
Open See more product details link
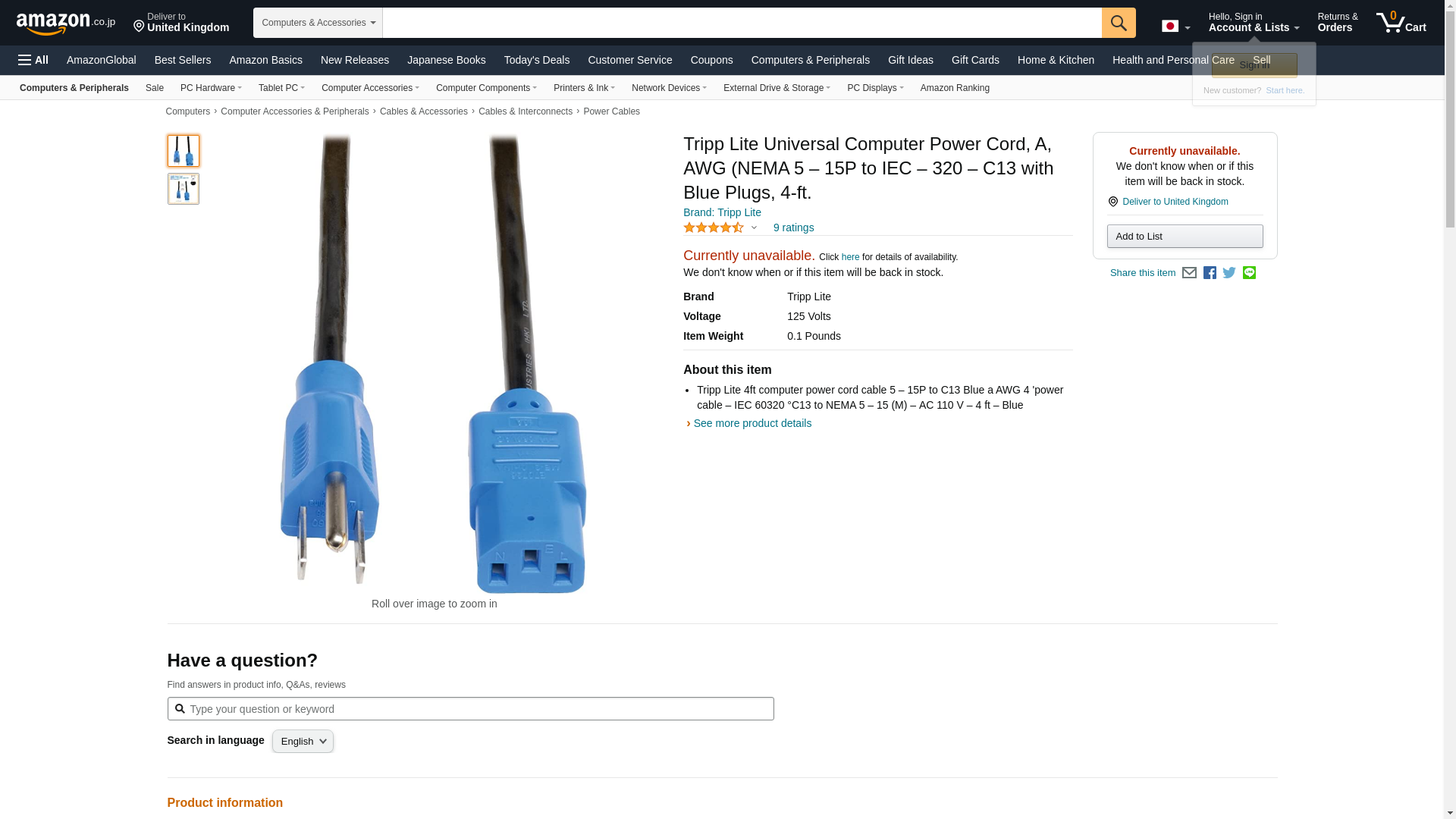click(x=752, y=423)
